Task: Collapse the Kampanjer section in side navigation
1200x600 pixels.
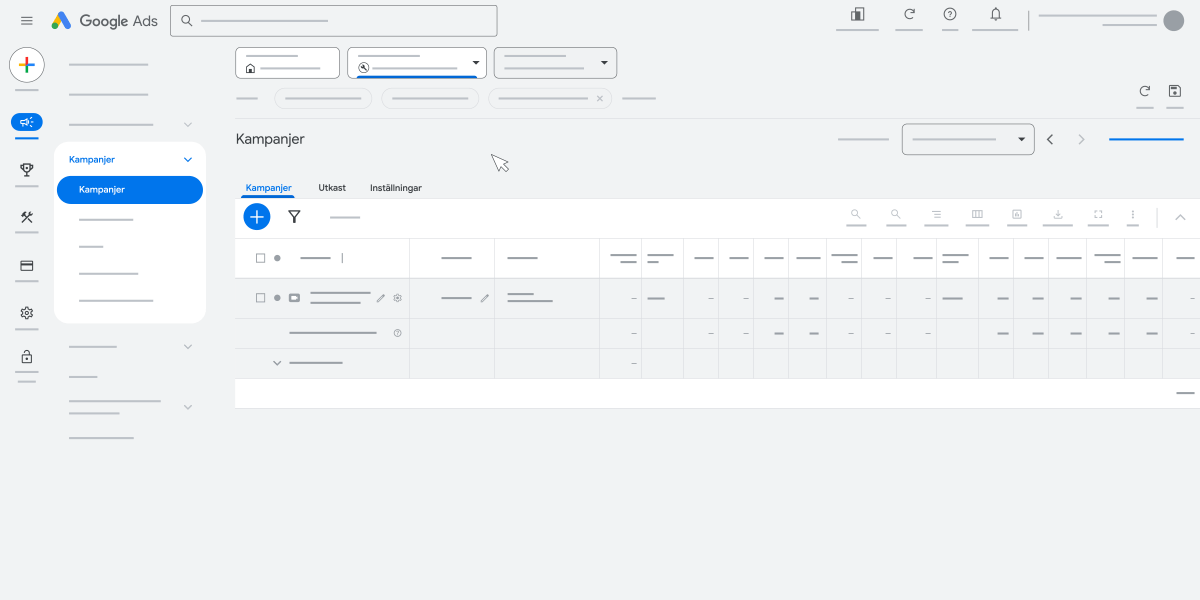Action: (188, 159)
